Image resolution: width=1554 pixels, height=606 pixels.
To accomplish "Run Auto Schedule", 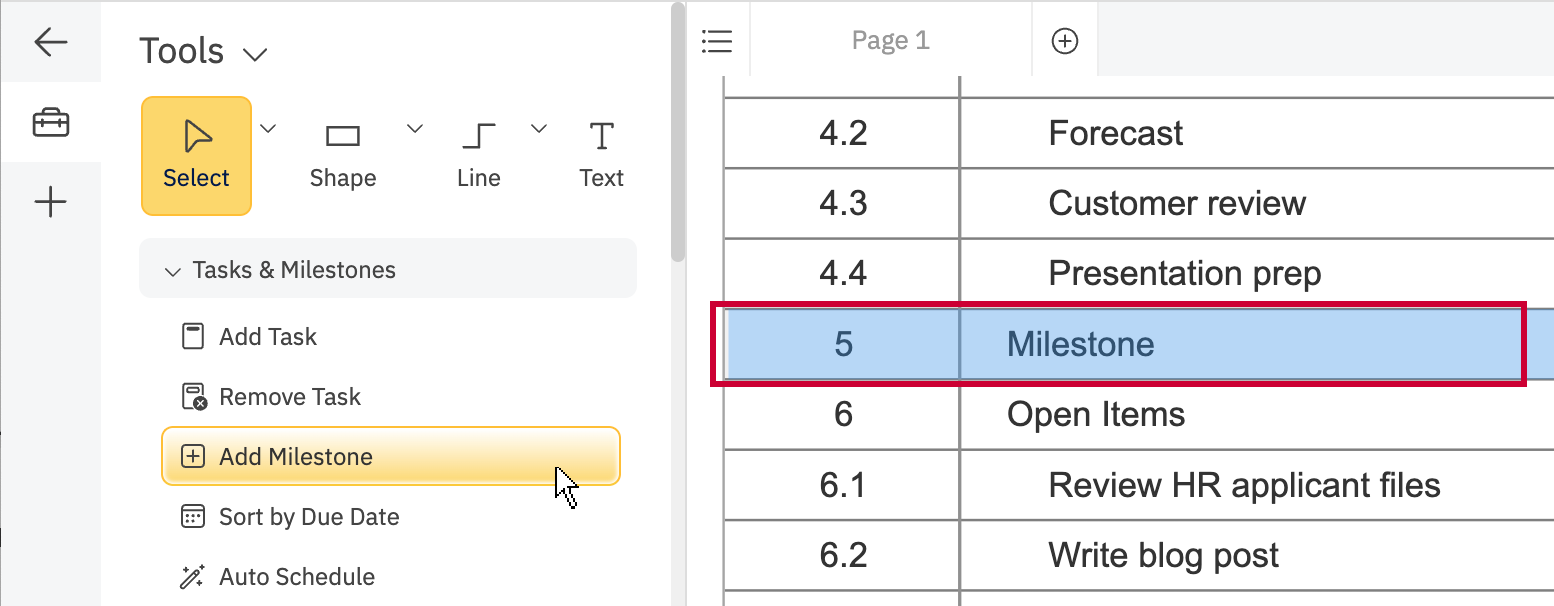I will [x=296, y=577].
